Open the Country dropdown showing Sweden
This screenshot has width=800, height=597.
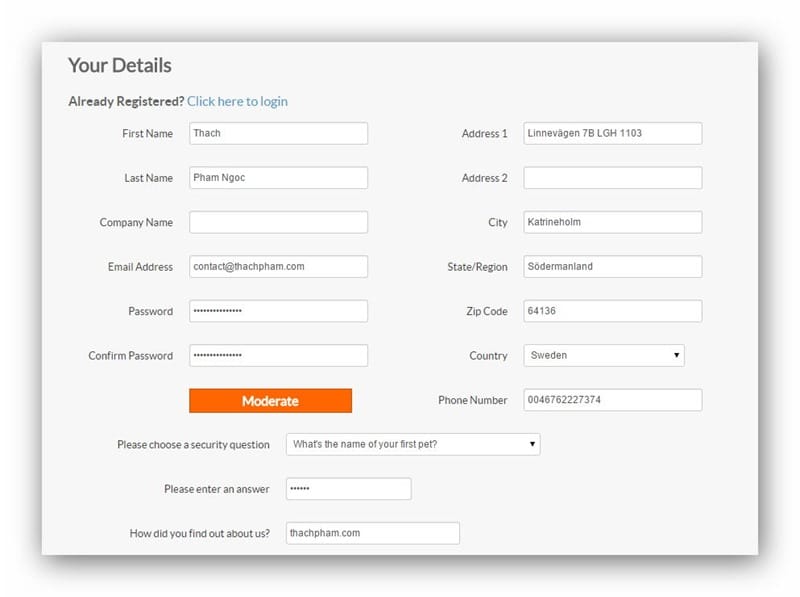604,356
